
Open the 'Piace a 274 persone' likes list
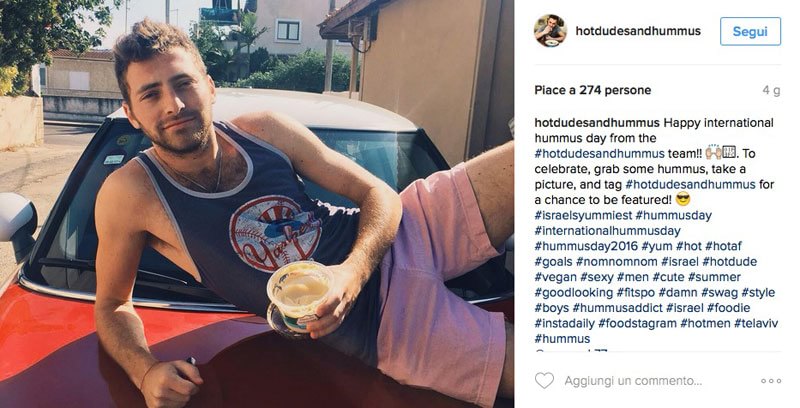592,90
